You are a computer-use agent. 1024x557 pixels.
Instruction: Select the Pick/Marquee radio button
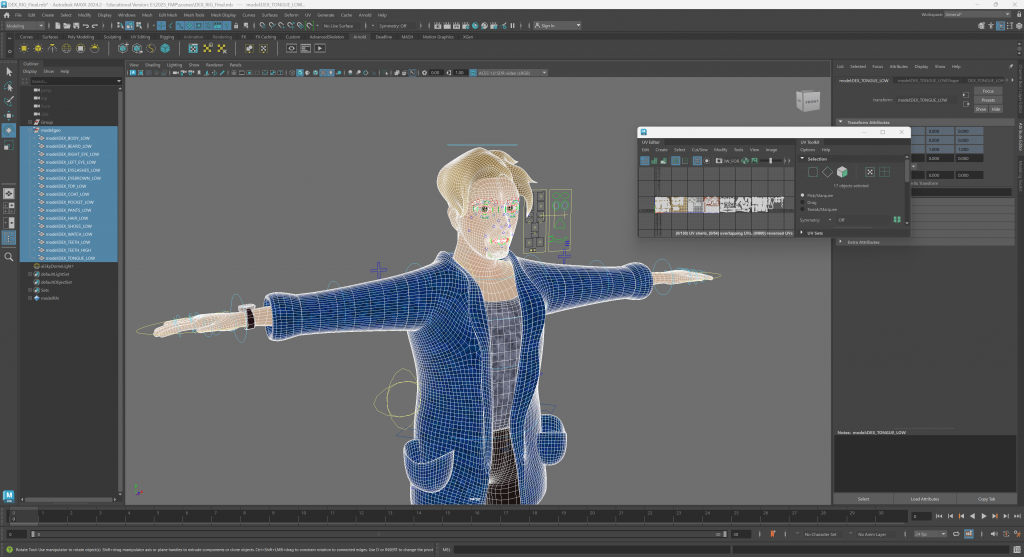803,195
